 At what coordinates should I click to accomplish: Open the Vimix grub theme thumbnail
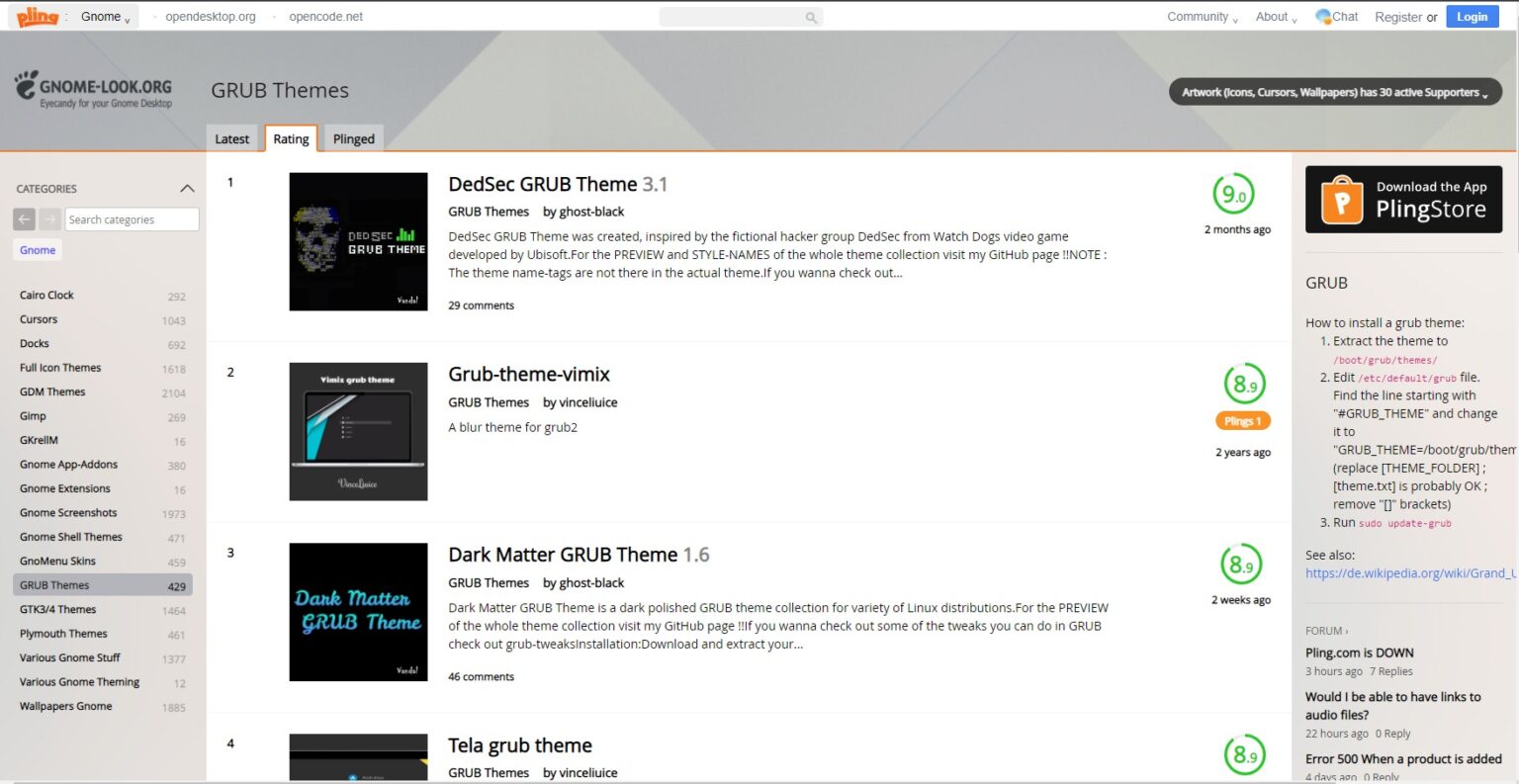point(358,432)
